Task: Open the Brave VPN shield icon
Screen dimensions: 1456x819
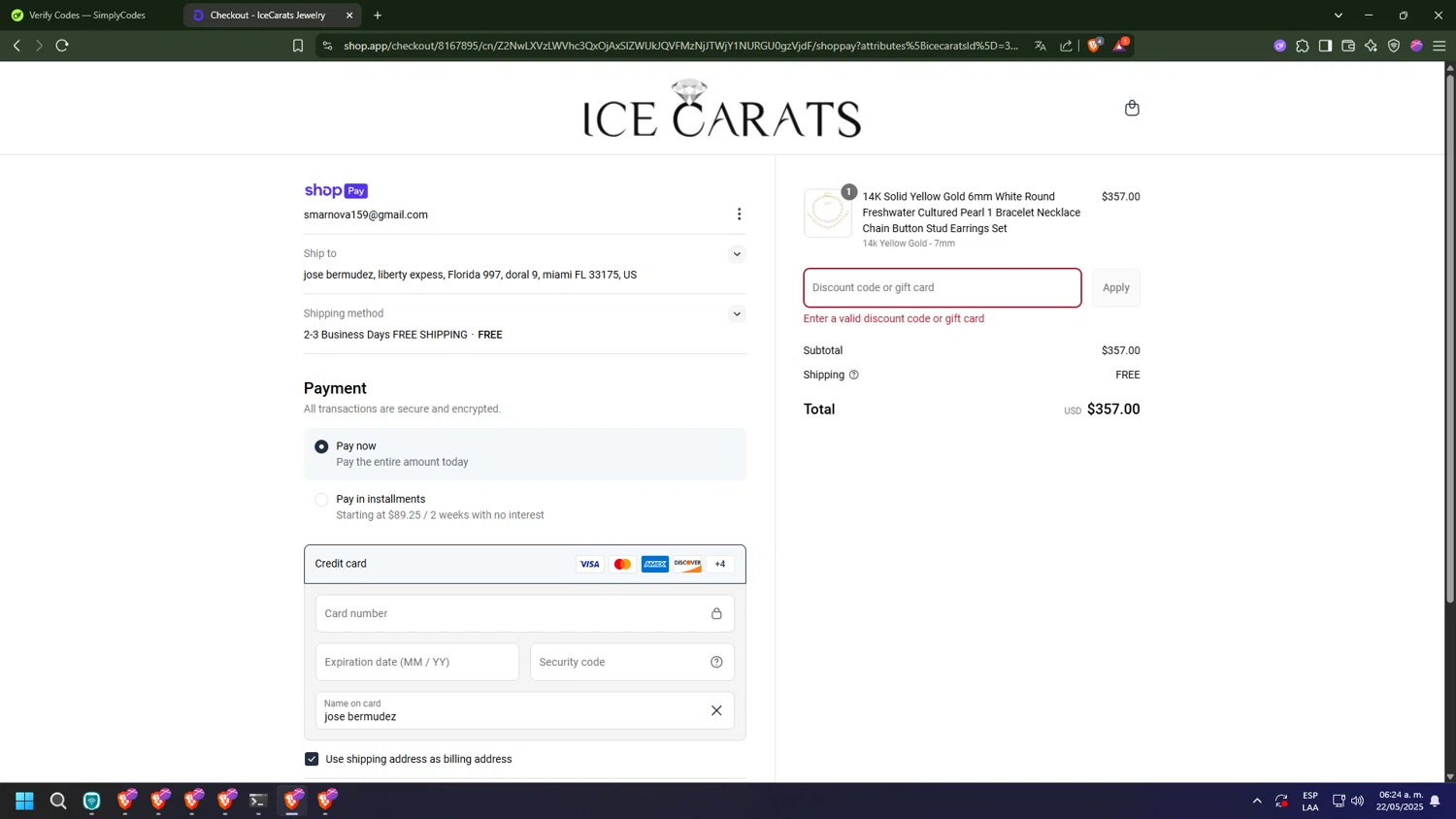Action: [1394, 46]
